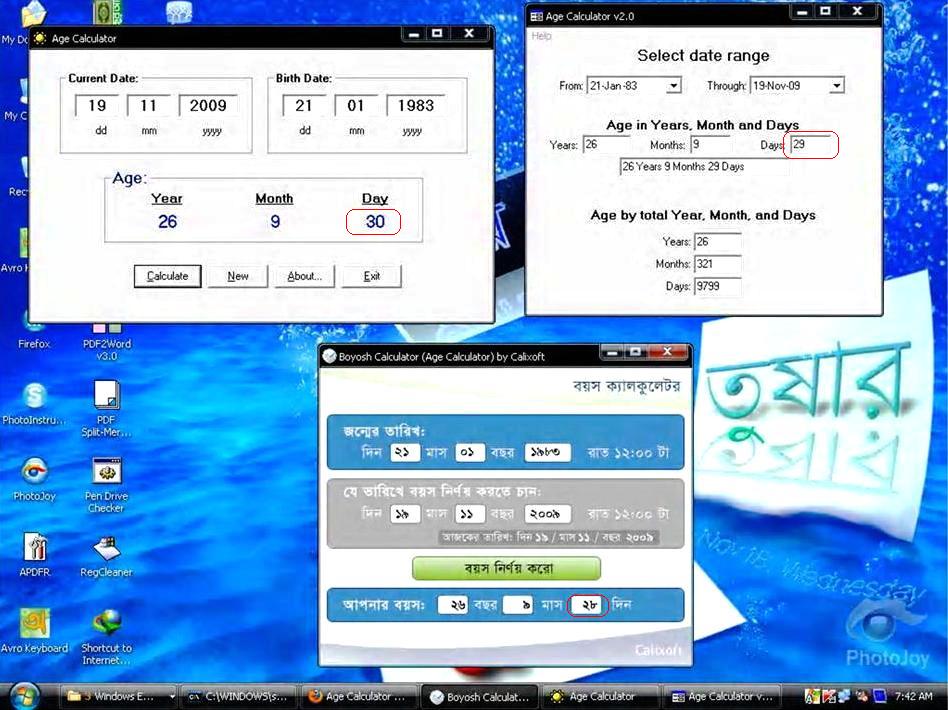Click the total Months field showing 321
948x710 pixels.
717,264
